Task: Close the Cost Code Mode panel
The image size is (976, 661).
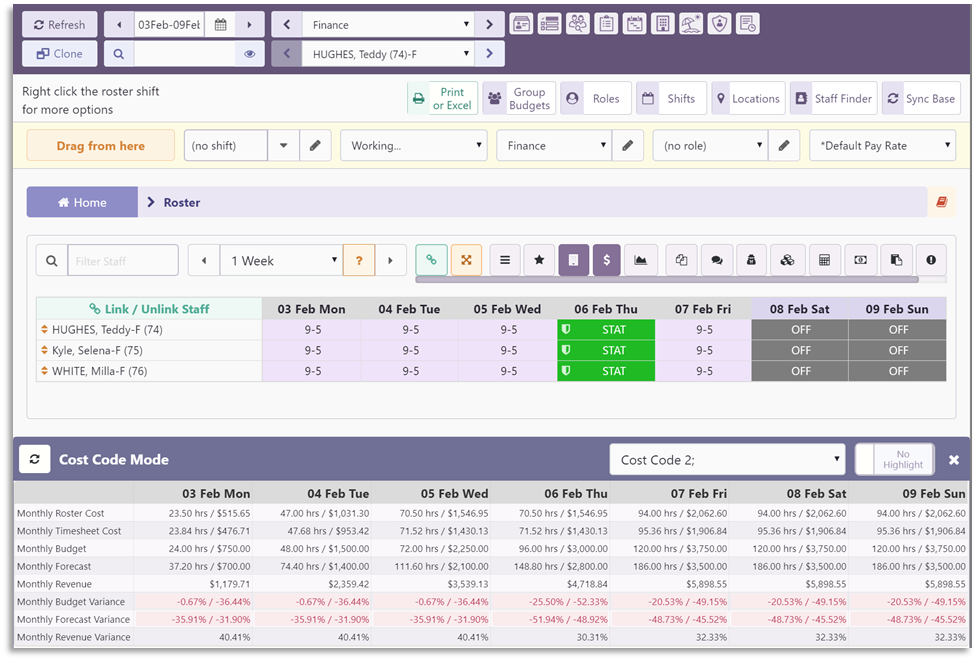Action: click(954, 460)
